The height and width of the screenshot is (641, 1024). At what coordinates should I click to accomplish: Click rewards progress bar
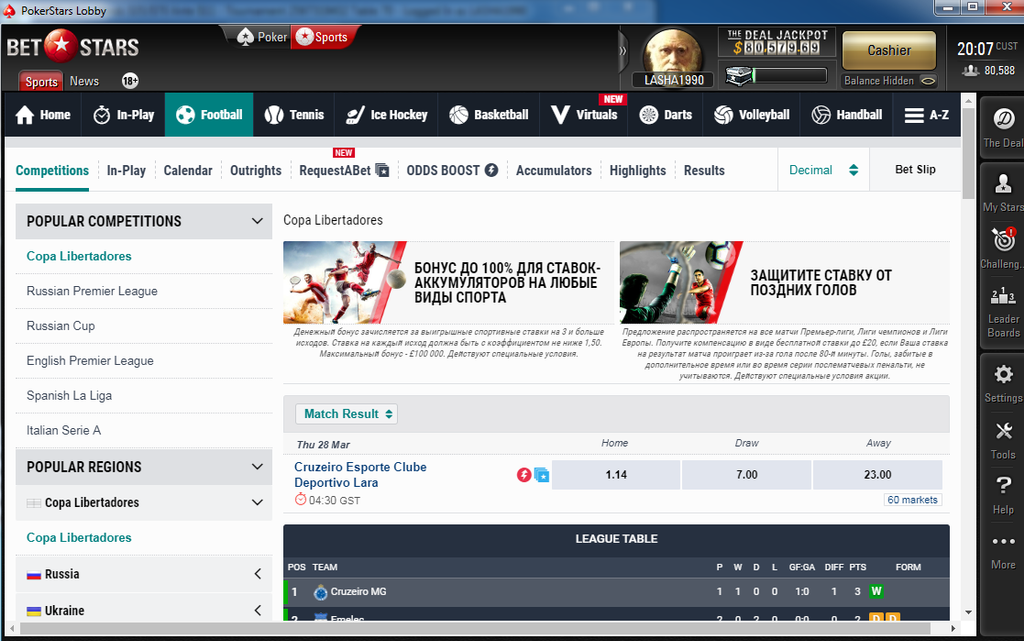click(791, 76)
